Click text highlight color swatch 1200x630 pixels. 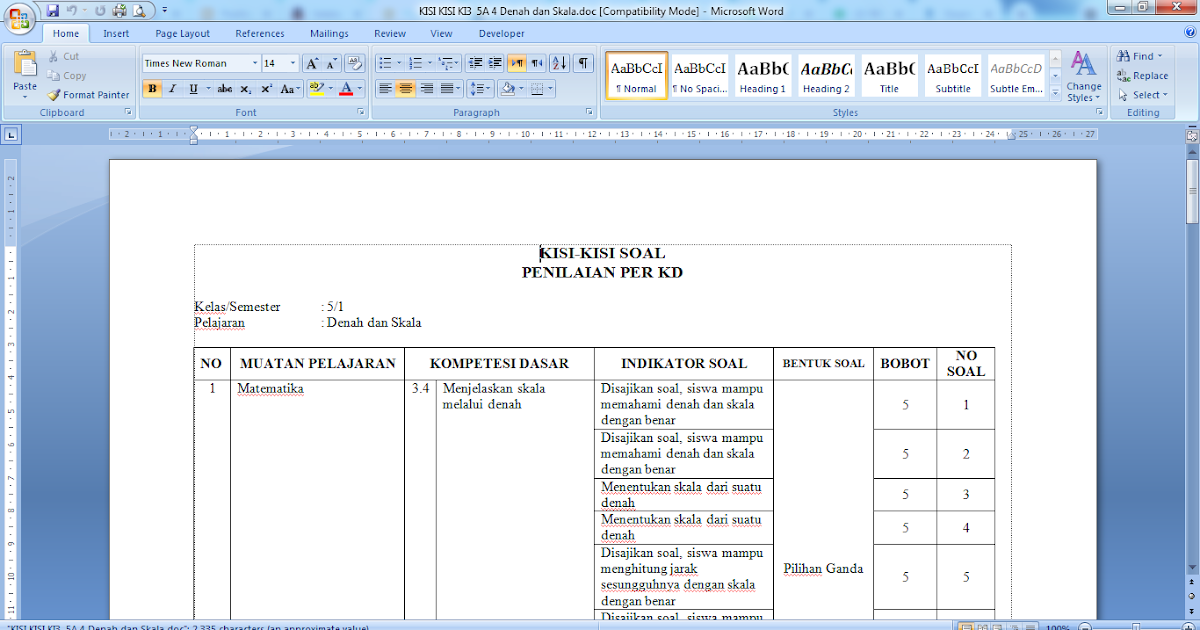point(316,89)
